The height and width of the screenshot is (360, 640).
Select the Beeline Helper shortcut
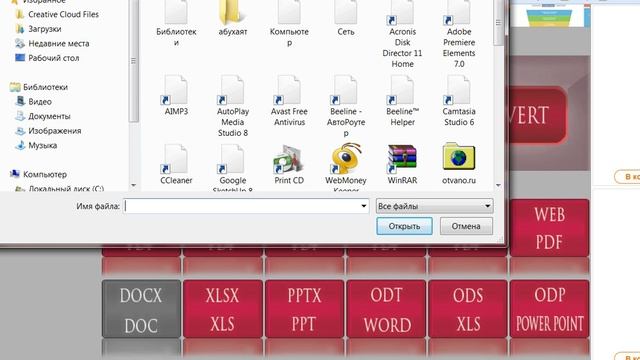point(402,101)
